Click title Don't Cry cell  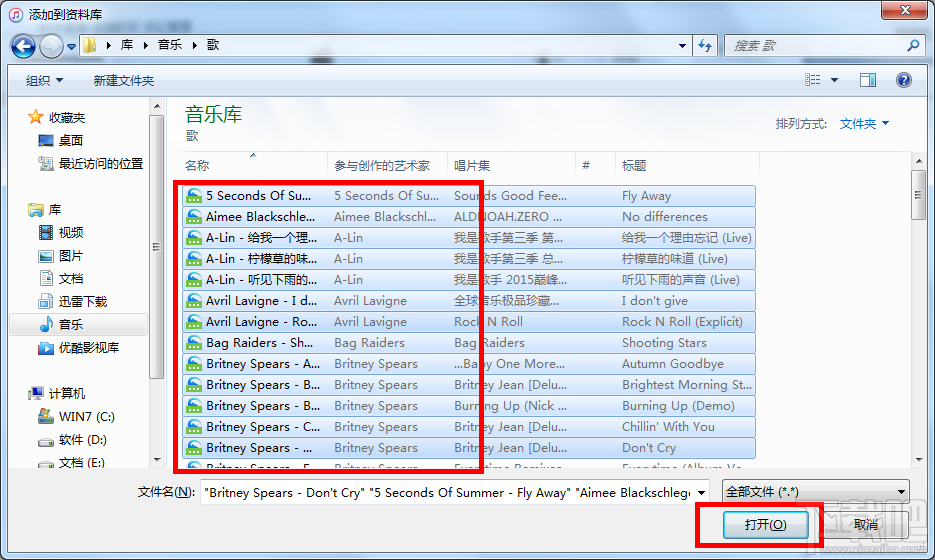[649, 448]
